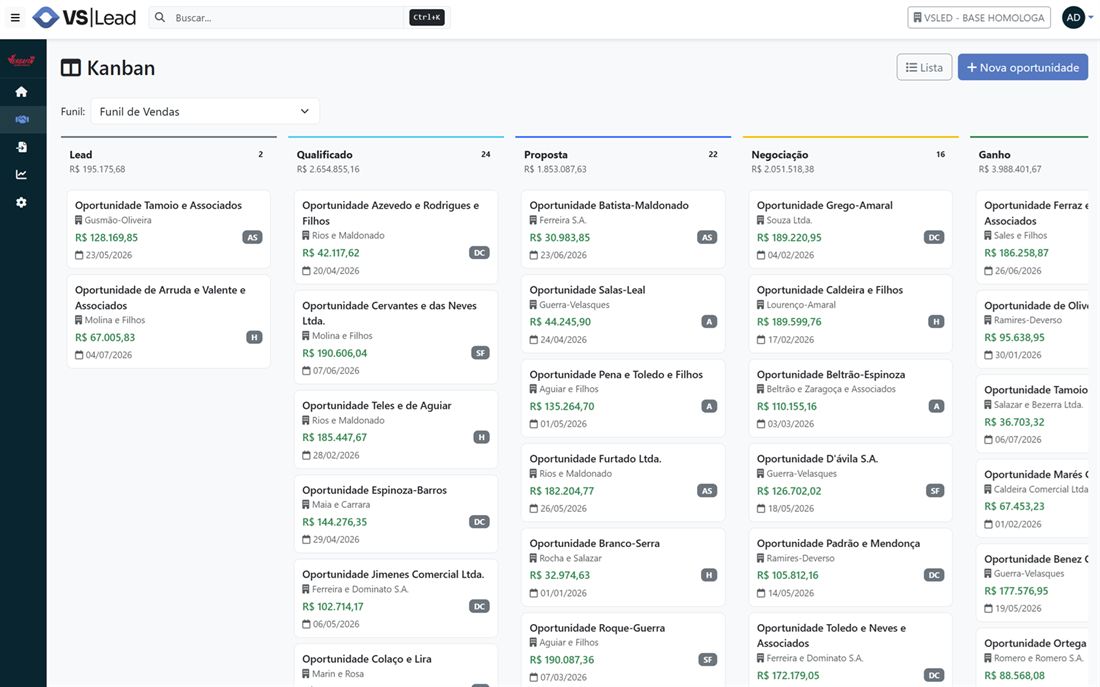Click the Lead column header
The height and width of the screenshot is (687, 1100).
[x=81, y=154]
